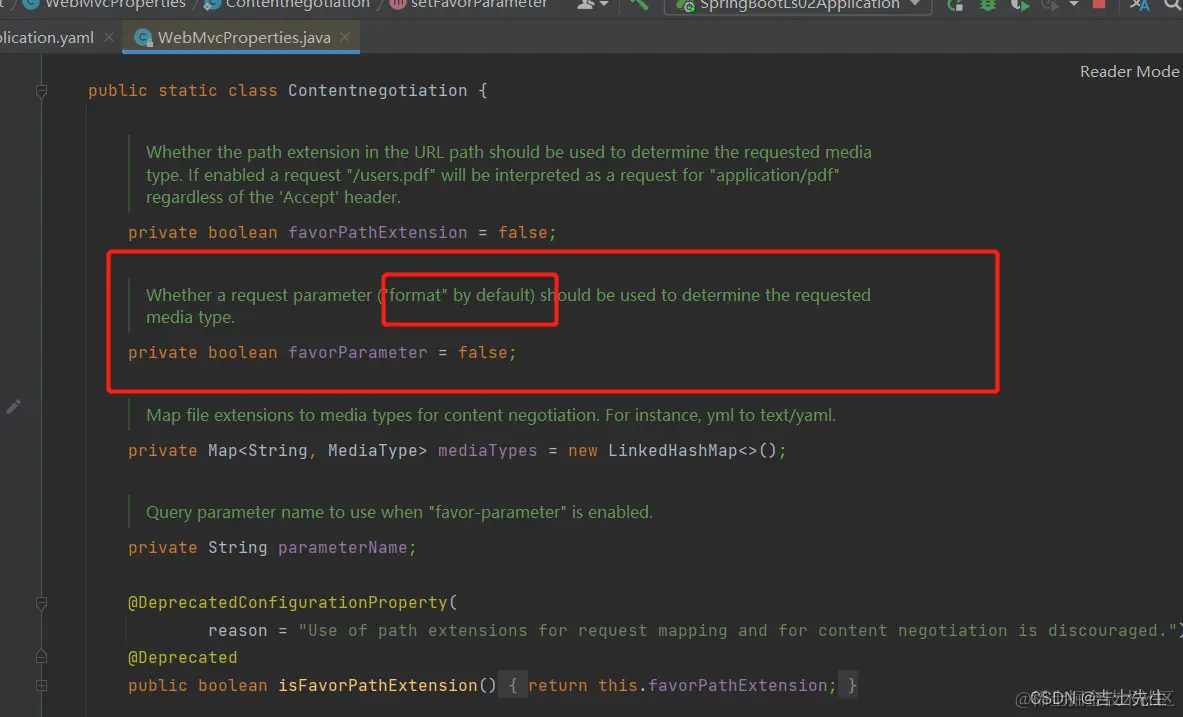Click the 'Query parameter name to use' doc comment

(x=399, y=512)
